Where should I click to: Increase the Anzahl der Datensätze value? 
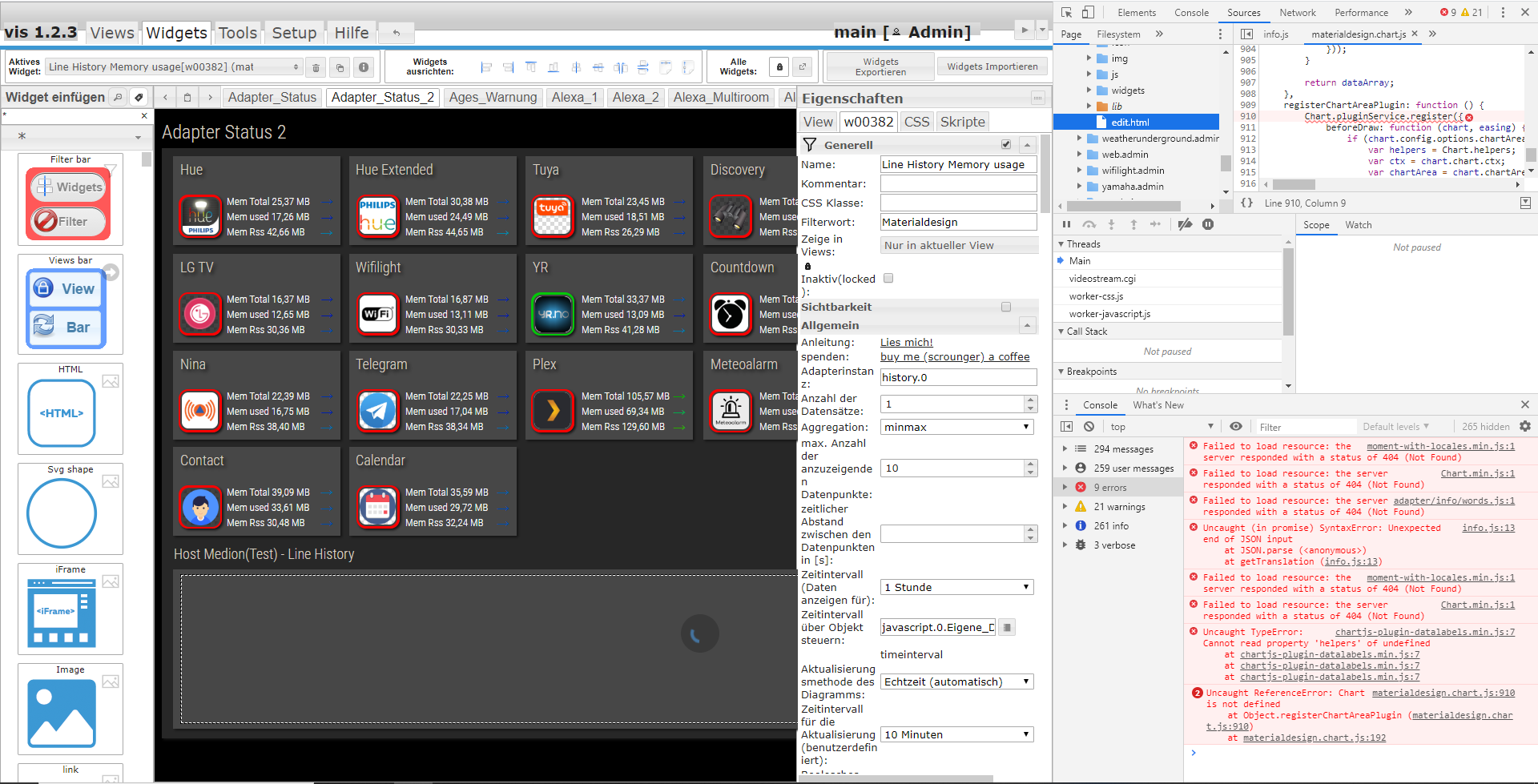coord(1031,400)
